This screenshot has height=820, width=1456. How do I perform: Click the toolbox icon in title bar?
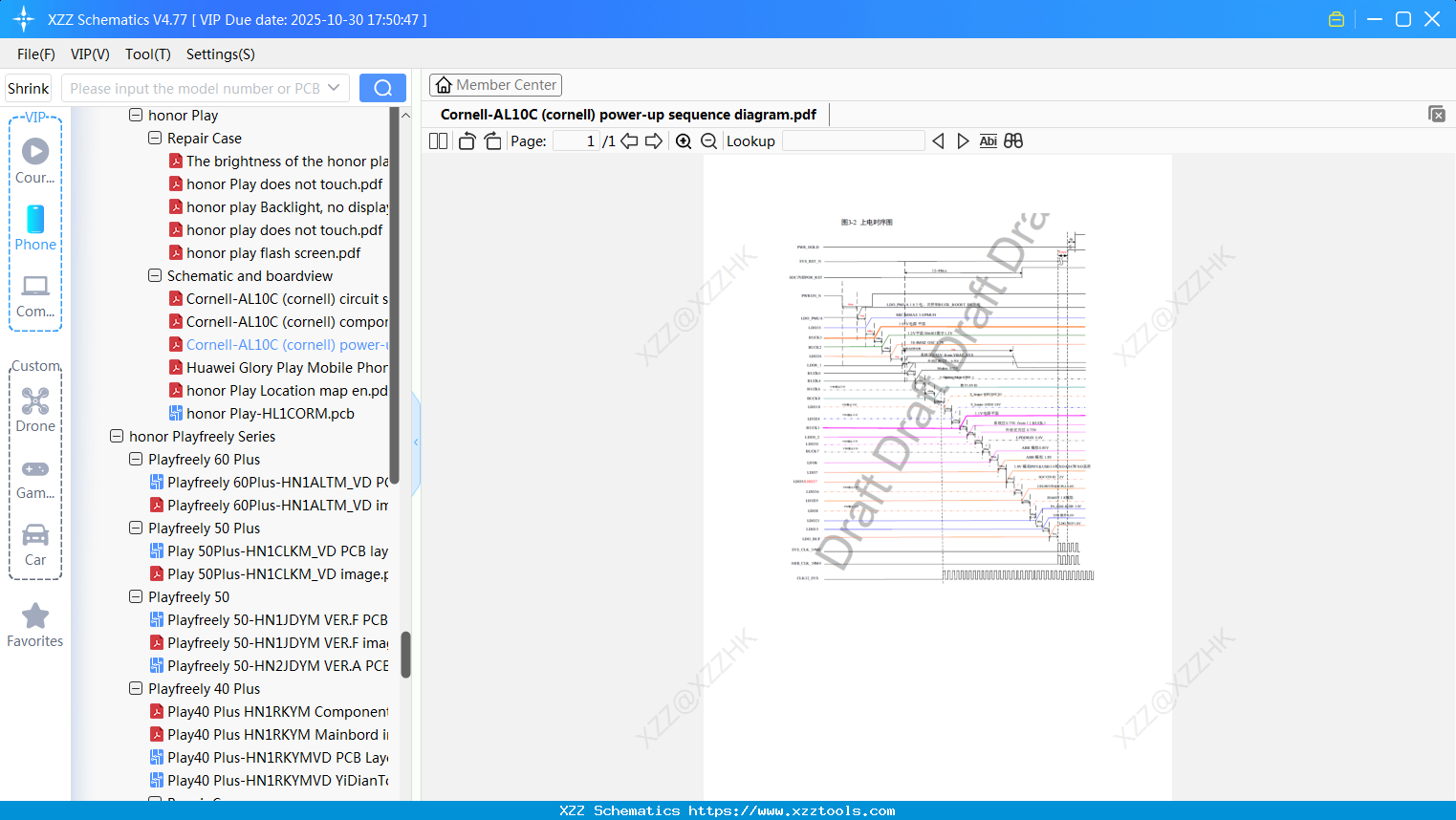click(x=1336, y=19)
